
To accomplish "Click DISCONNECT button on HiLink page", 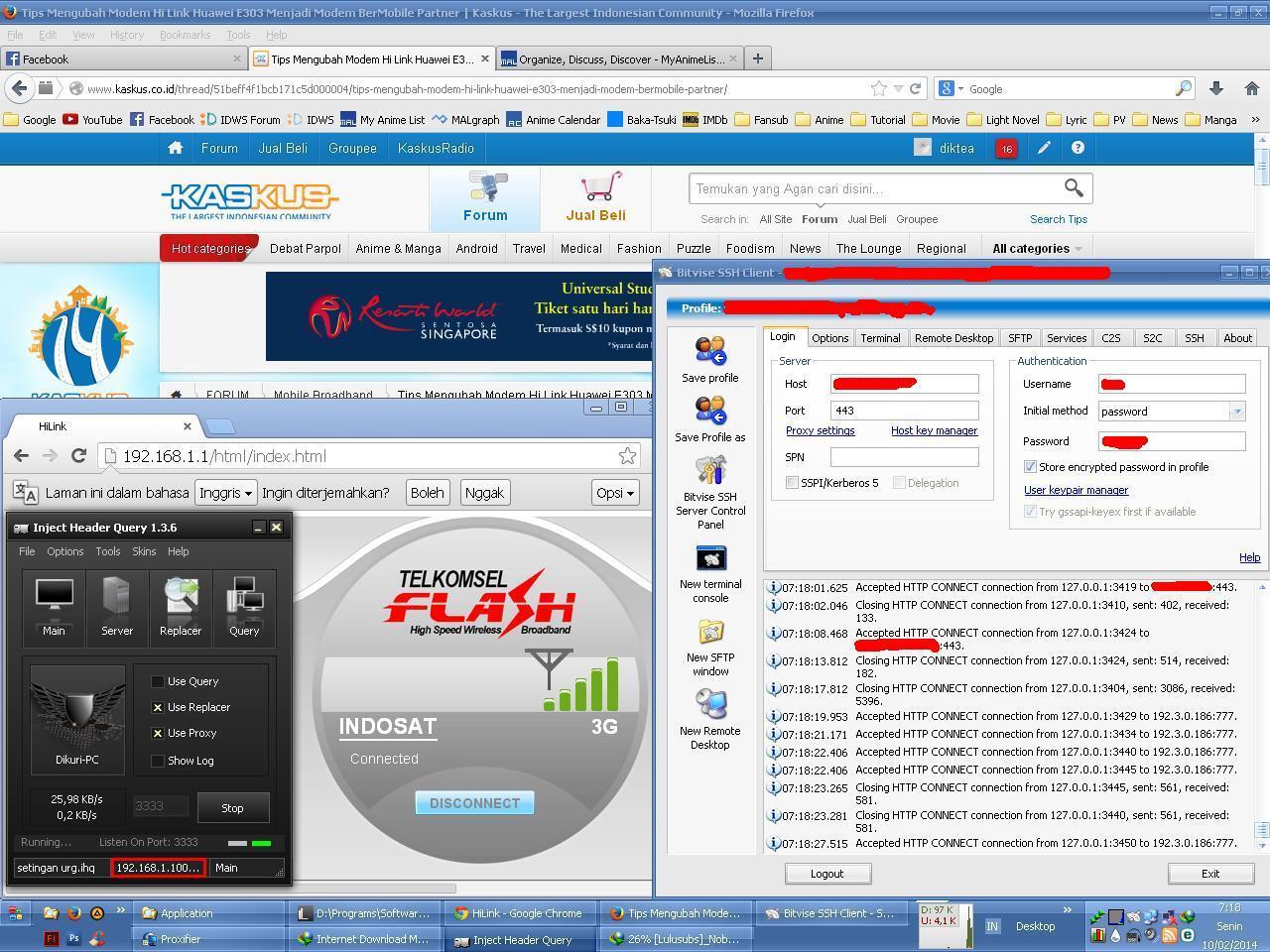I will point(474,803).
